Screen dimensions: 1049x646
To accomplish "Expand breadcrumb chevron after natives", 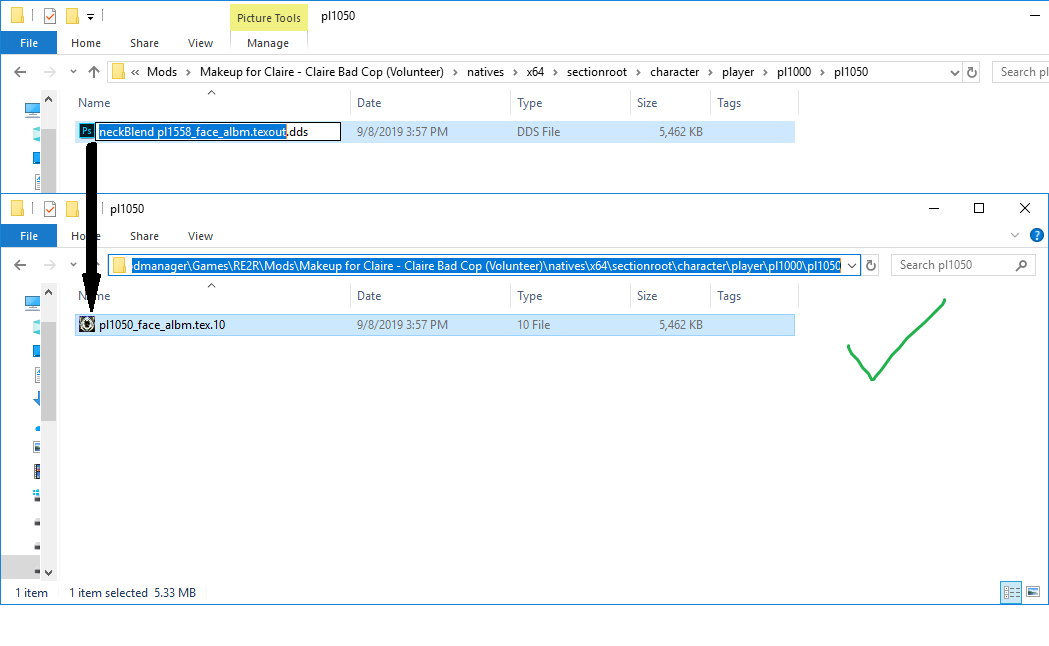I will coord(515,72).
